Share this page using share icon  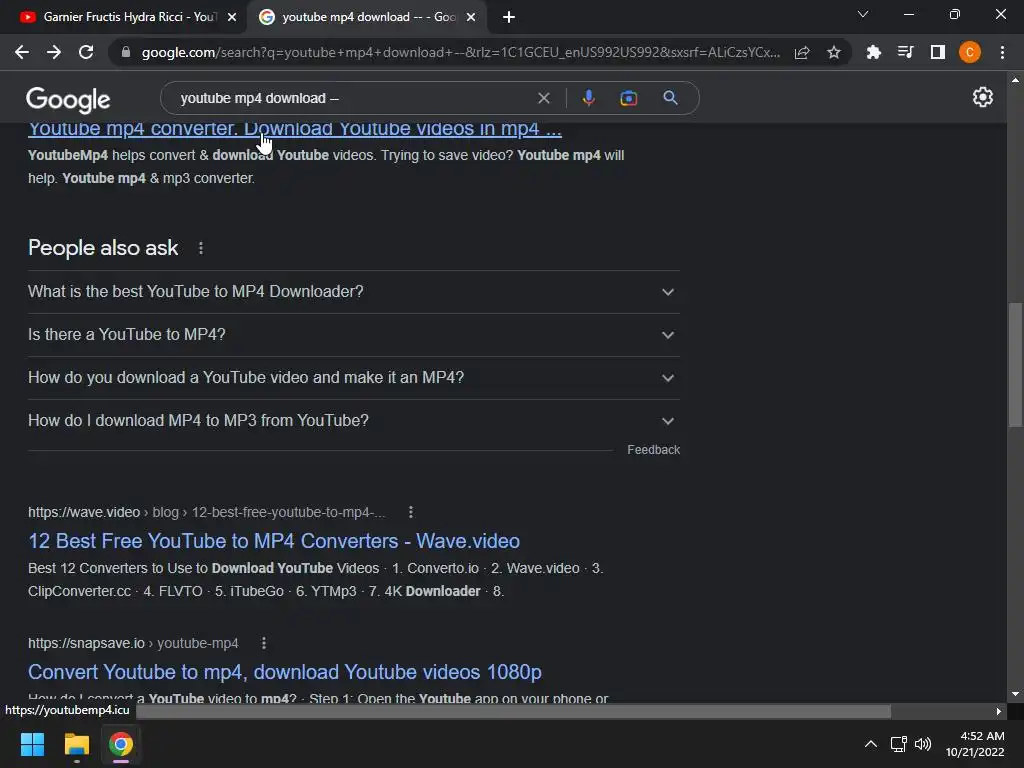[x=802, y=52]
